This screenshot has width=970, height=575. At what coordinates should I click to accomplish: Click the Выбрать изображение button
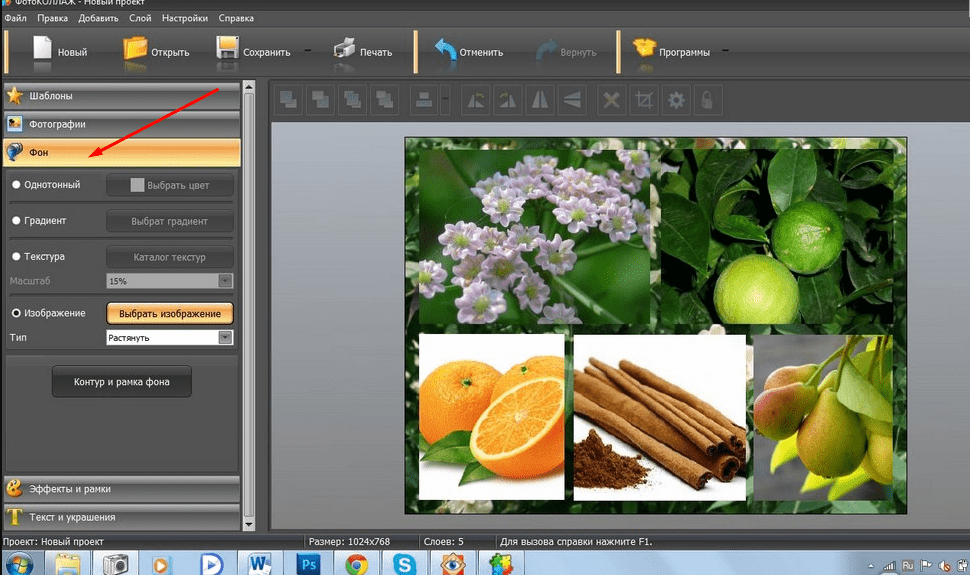(169, 314)
